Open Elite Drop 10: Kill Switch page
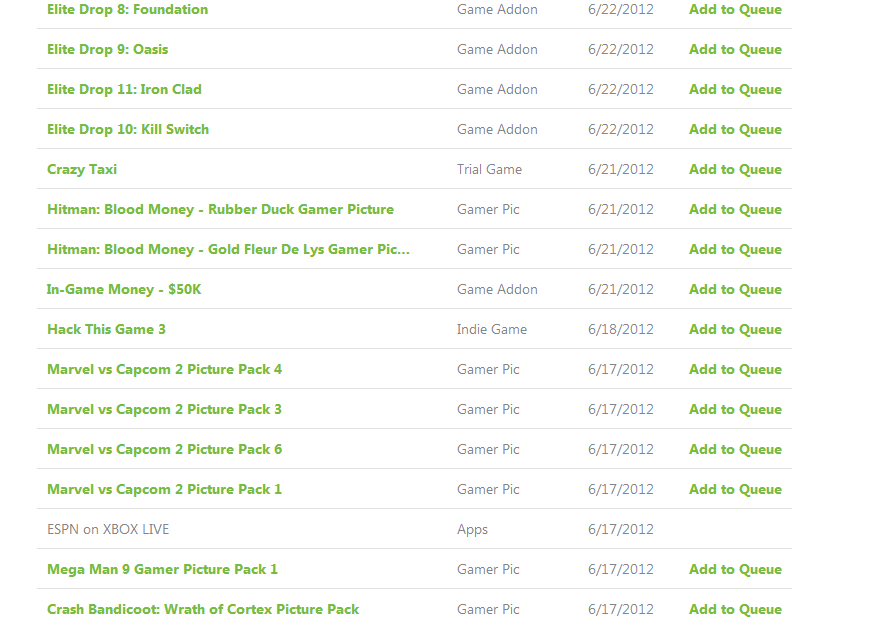This screenshot has width=879, height=623. (128, 130)
